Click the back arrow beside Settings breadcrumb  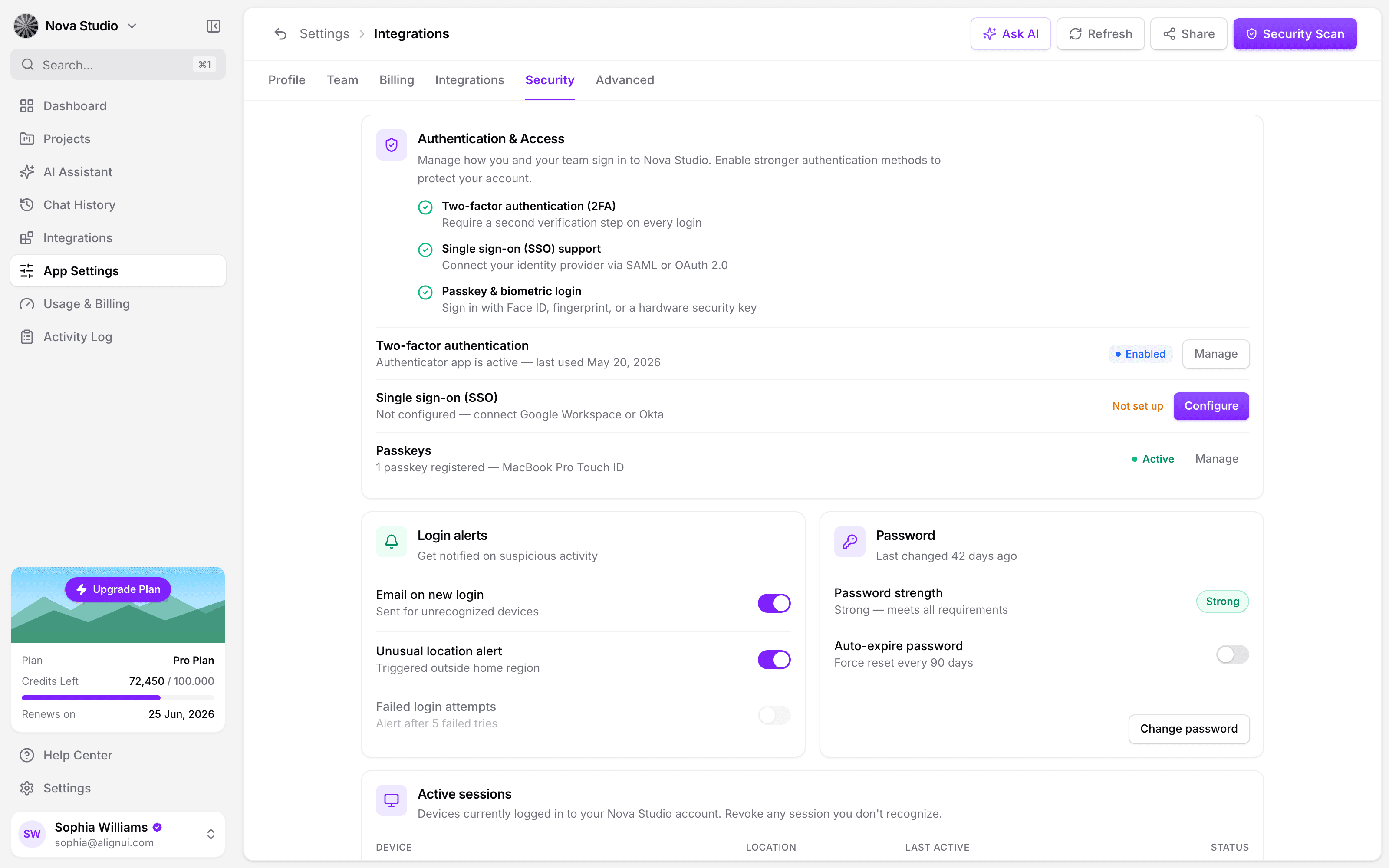[280, 34]
